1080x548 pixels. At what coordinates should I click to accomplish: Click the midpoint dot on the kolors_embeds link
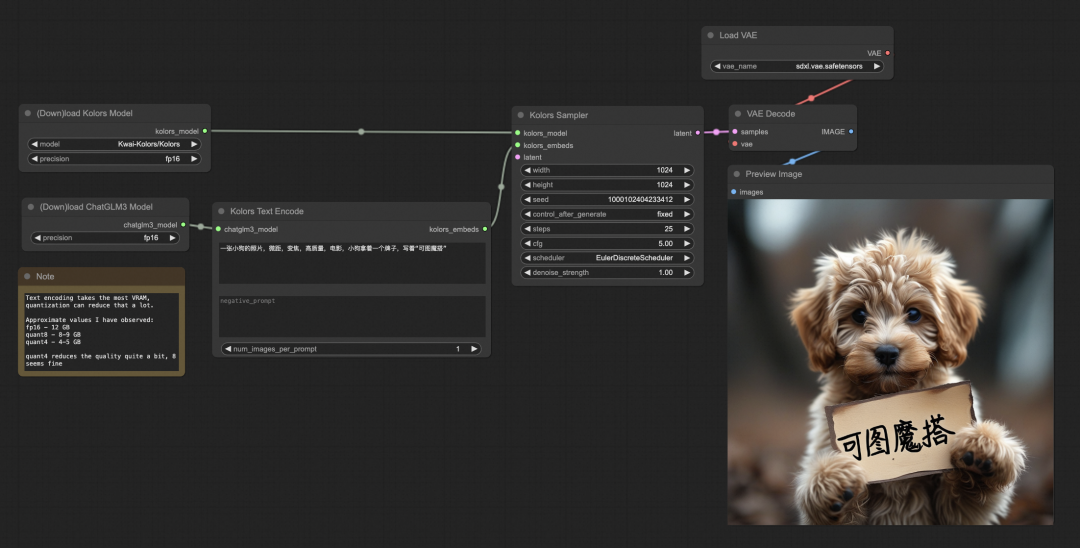(x=501, y=187)
